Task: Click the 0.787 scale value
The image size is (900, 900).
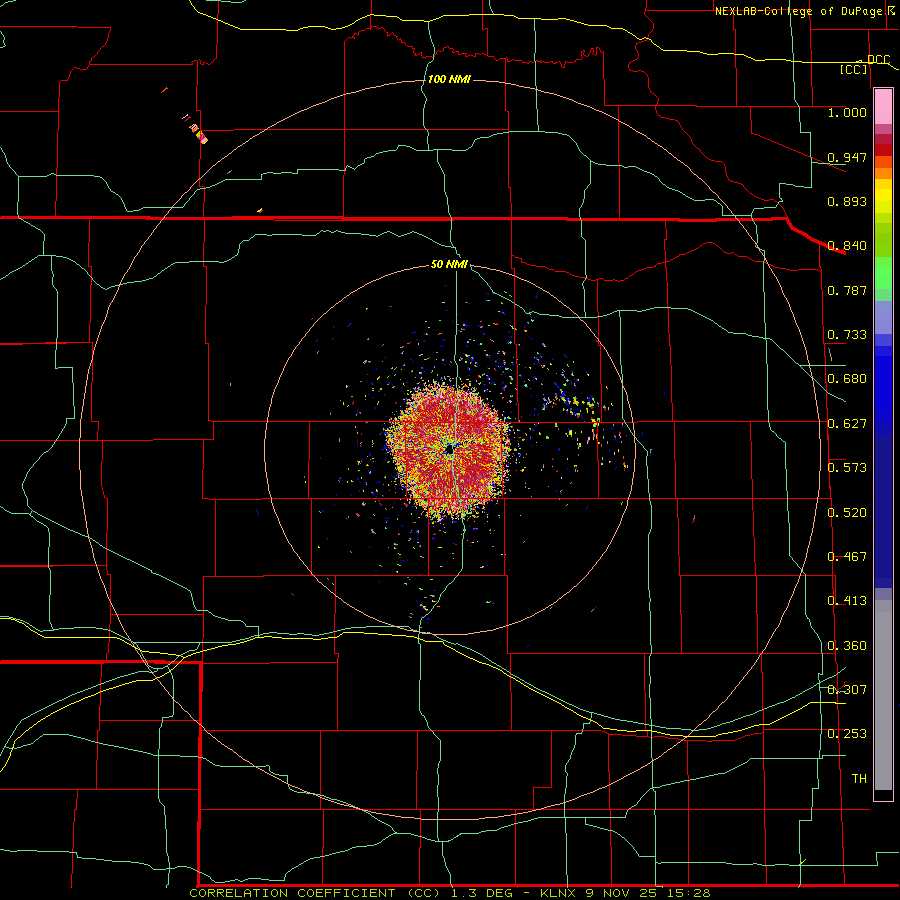Action: 847,290
